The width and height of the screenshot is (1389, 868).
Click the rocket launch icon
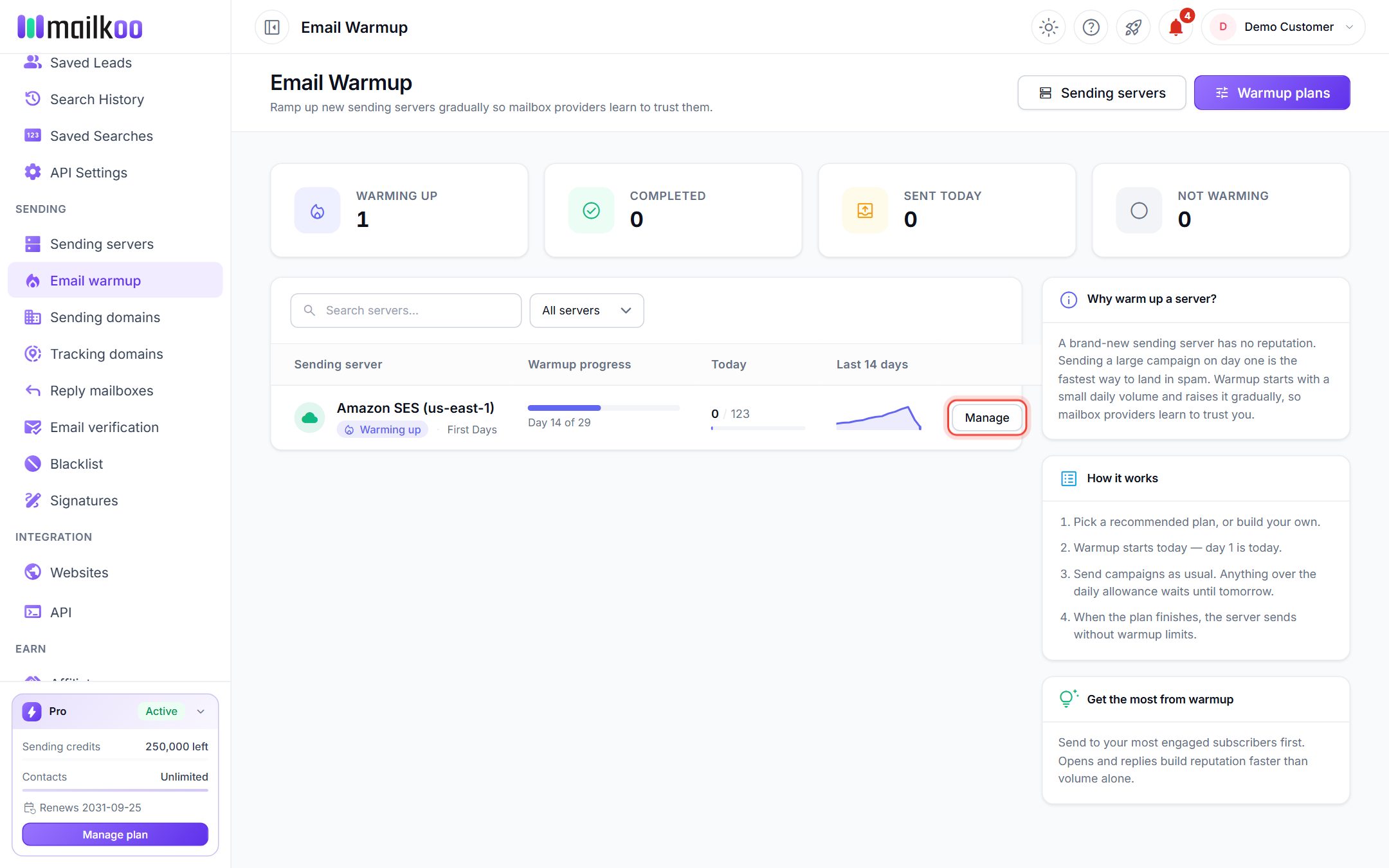point(1133,27)
